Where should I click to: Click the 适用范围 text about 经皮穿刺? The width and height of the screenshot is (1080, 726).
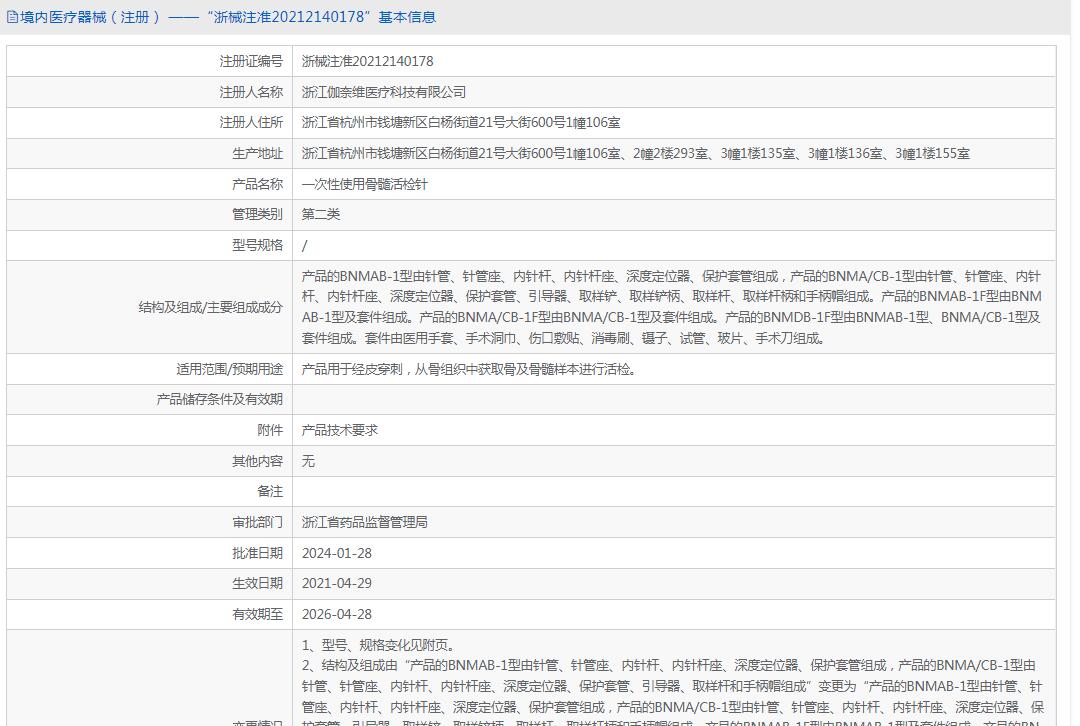point(469,369)
